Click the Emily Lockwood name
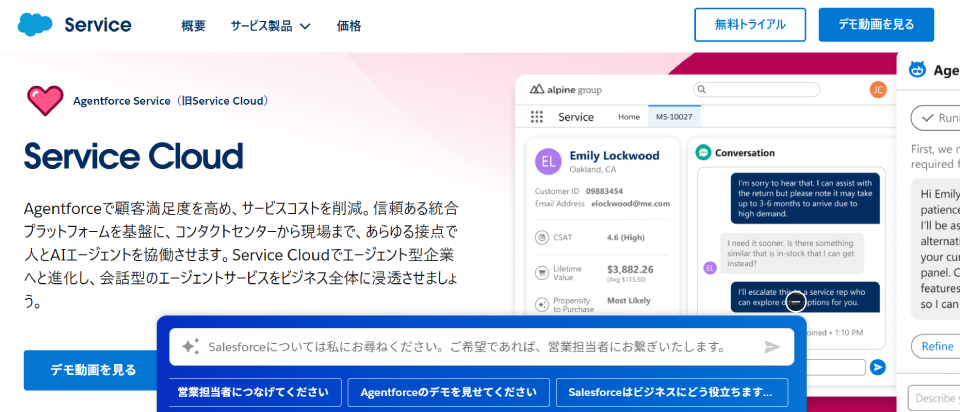 [614, 155]
